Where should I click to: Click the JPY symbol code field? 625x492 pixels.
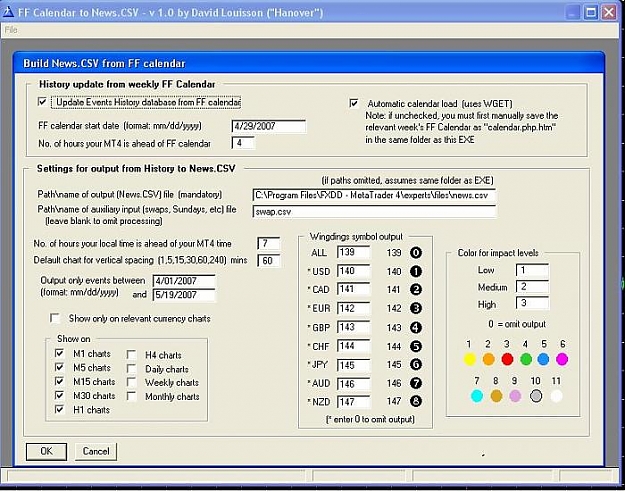point(354,365)
